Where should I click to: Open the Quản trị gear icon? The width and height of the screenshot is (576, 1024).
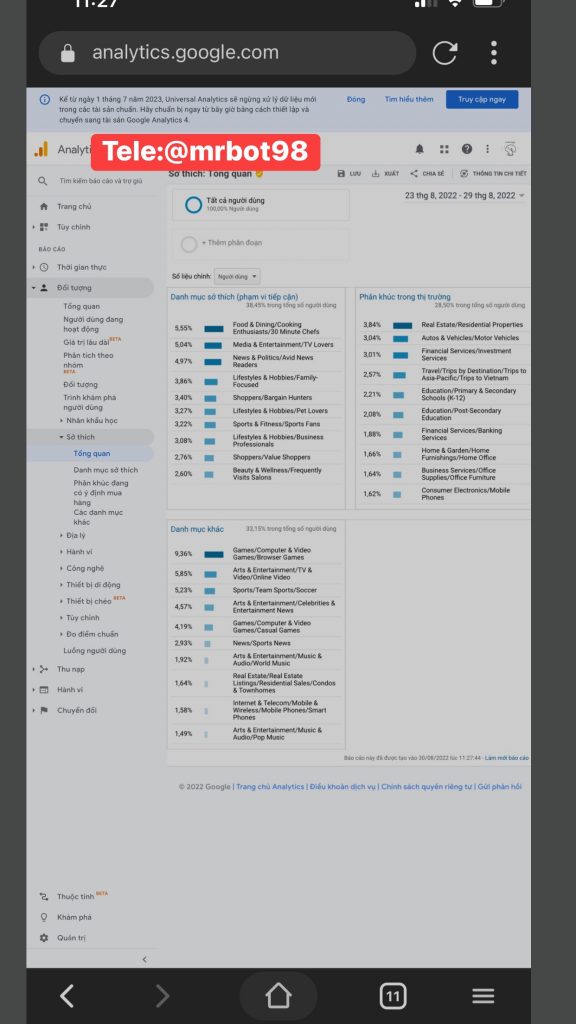(x=44, y=938)
